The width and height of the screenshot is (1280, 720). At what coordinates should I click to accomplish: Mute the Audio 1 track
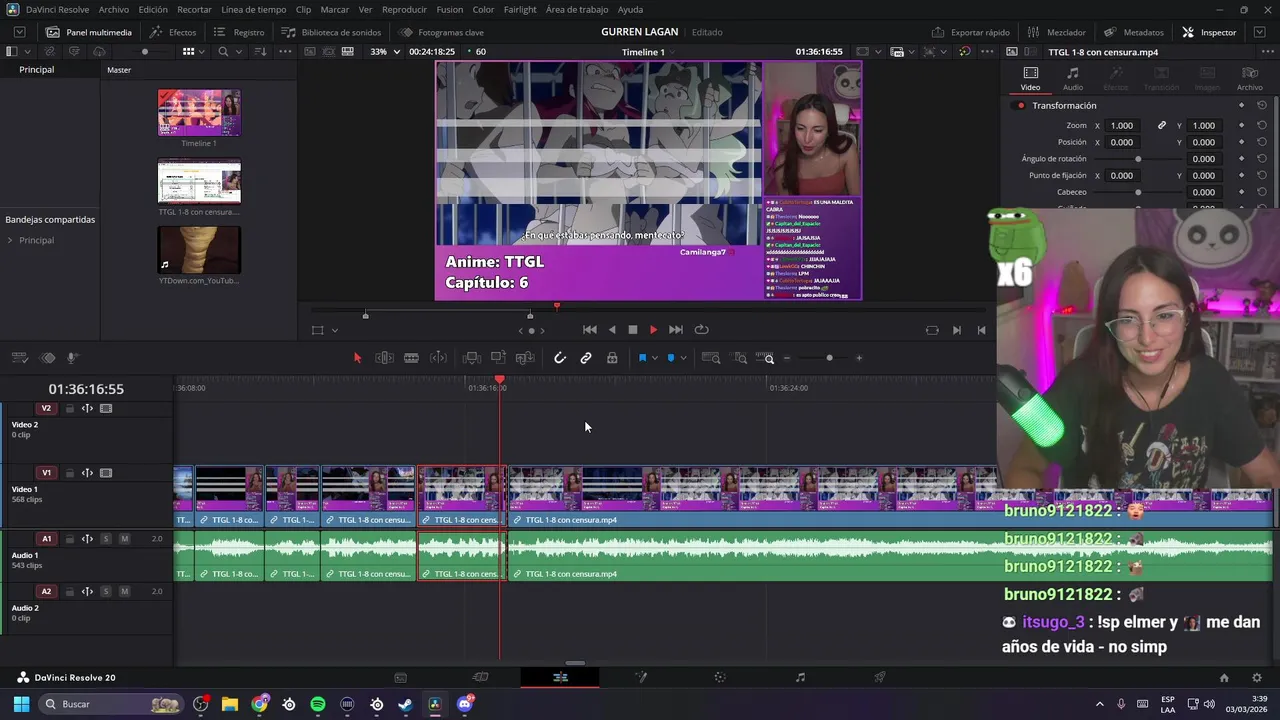(124, 539)
